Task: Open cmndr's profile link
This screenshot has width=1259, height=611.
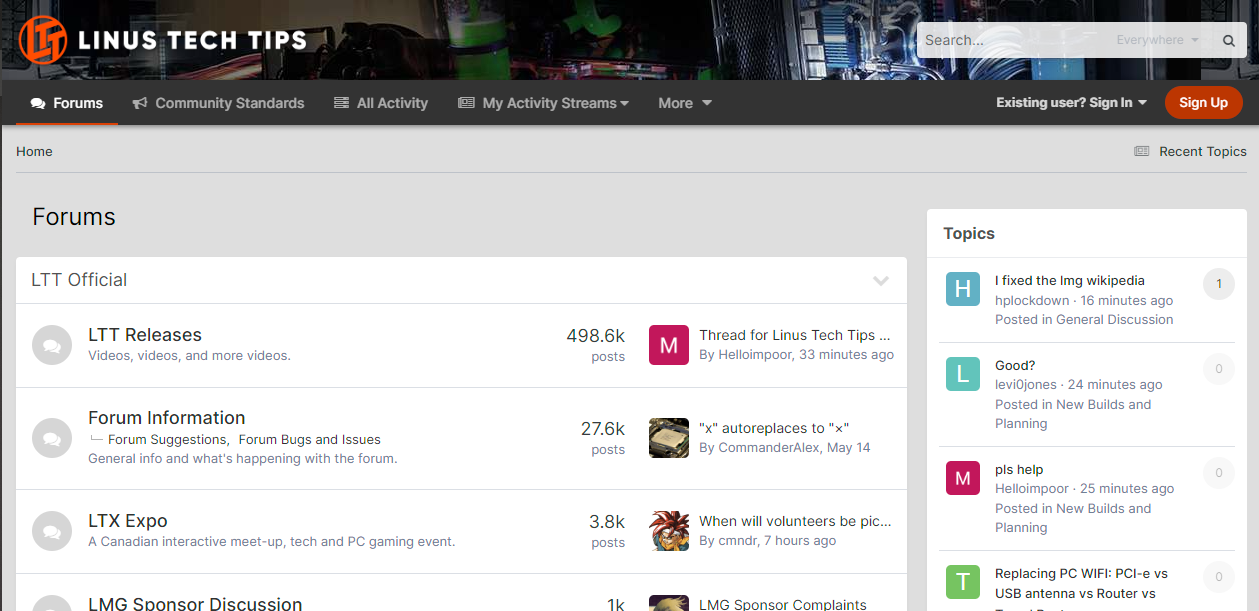Action: coord(737,541)
